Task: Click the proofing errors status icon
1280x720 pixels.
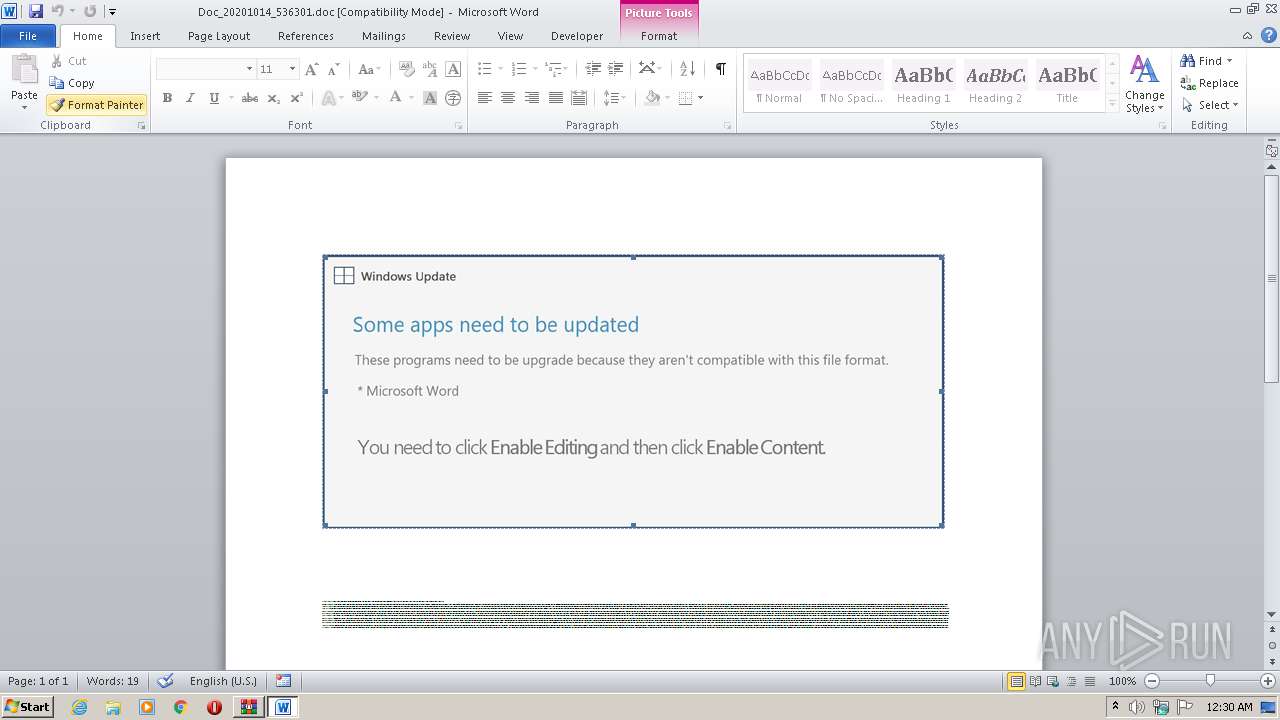Action: pyautogui.click(x=165, y=681)
